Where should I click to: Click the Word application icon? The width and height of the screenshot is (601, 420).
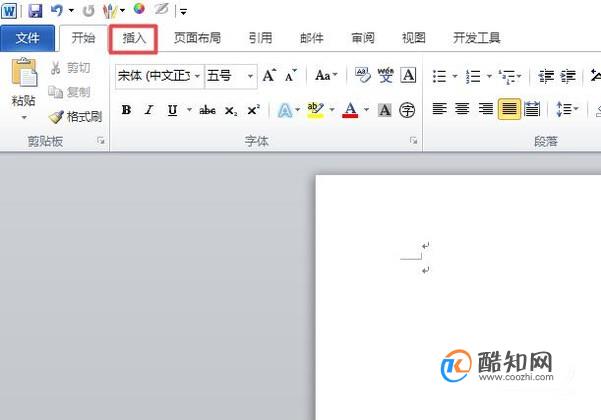[x=9, y=11]
